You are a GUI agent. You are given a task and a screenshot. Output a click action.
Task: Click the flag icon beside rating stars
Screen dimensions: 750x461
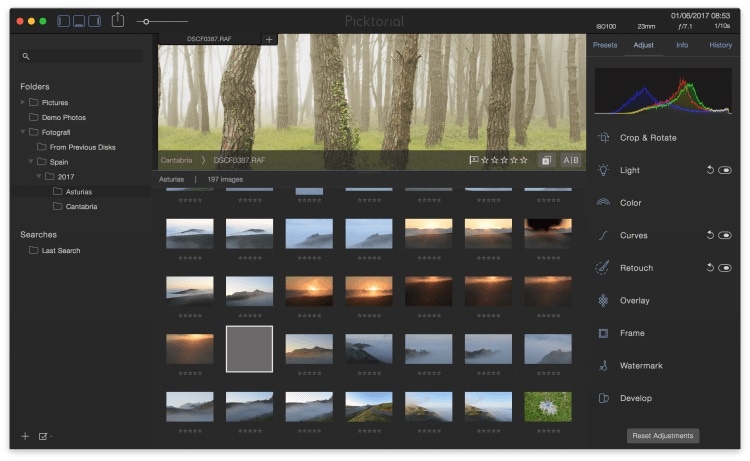point(474,160)
